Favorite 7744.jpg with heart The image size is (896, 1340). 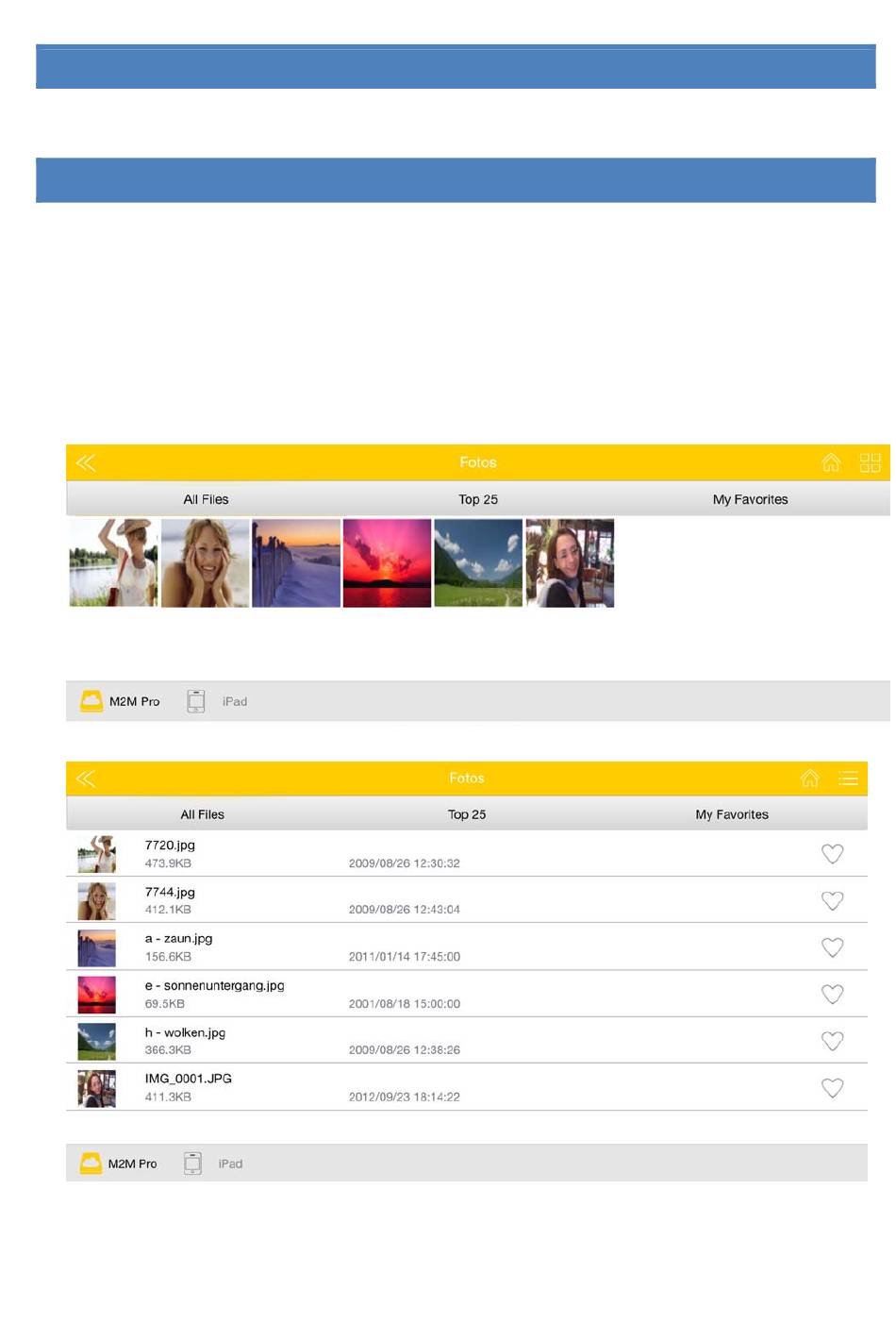coord(832,901)
